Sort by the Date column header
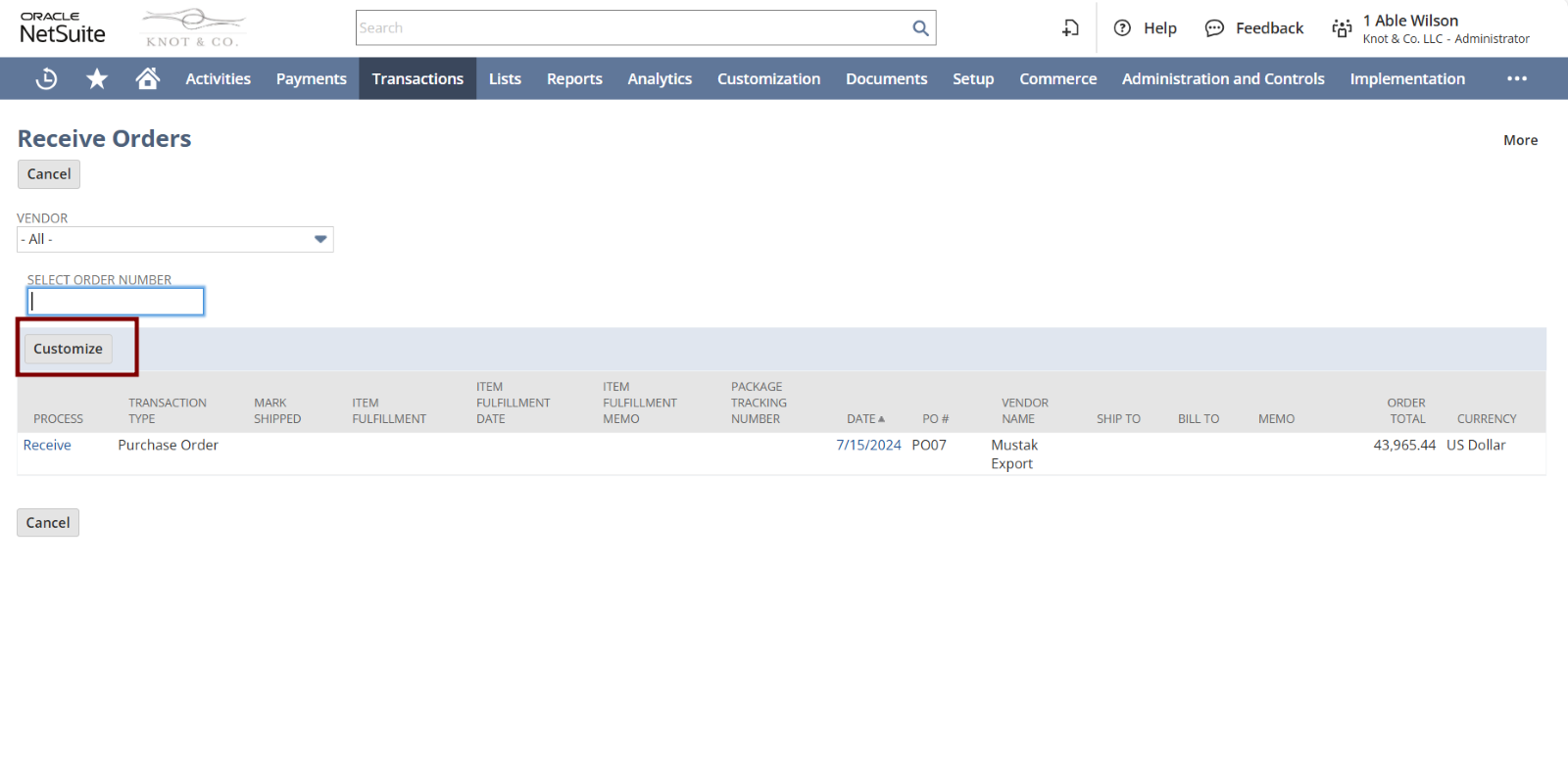The image size is (1568, 760). click(x=861, y=419)
